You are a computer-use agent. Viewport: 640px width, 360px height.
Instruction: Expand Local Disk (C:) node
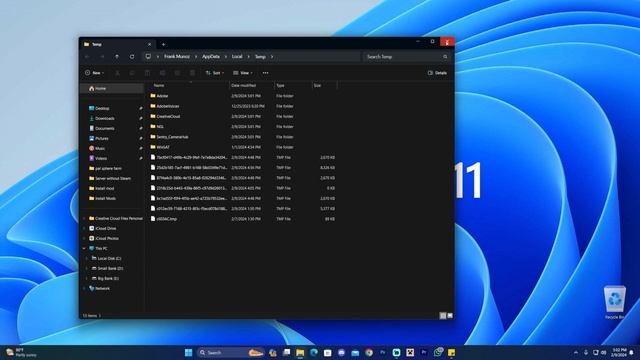(x=87, y=258)
